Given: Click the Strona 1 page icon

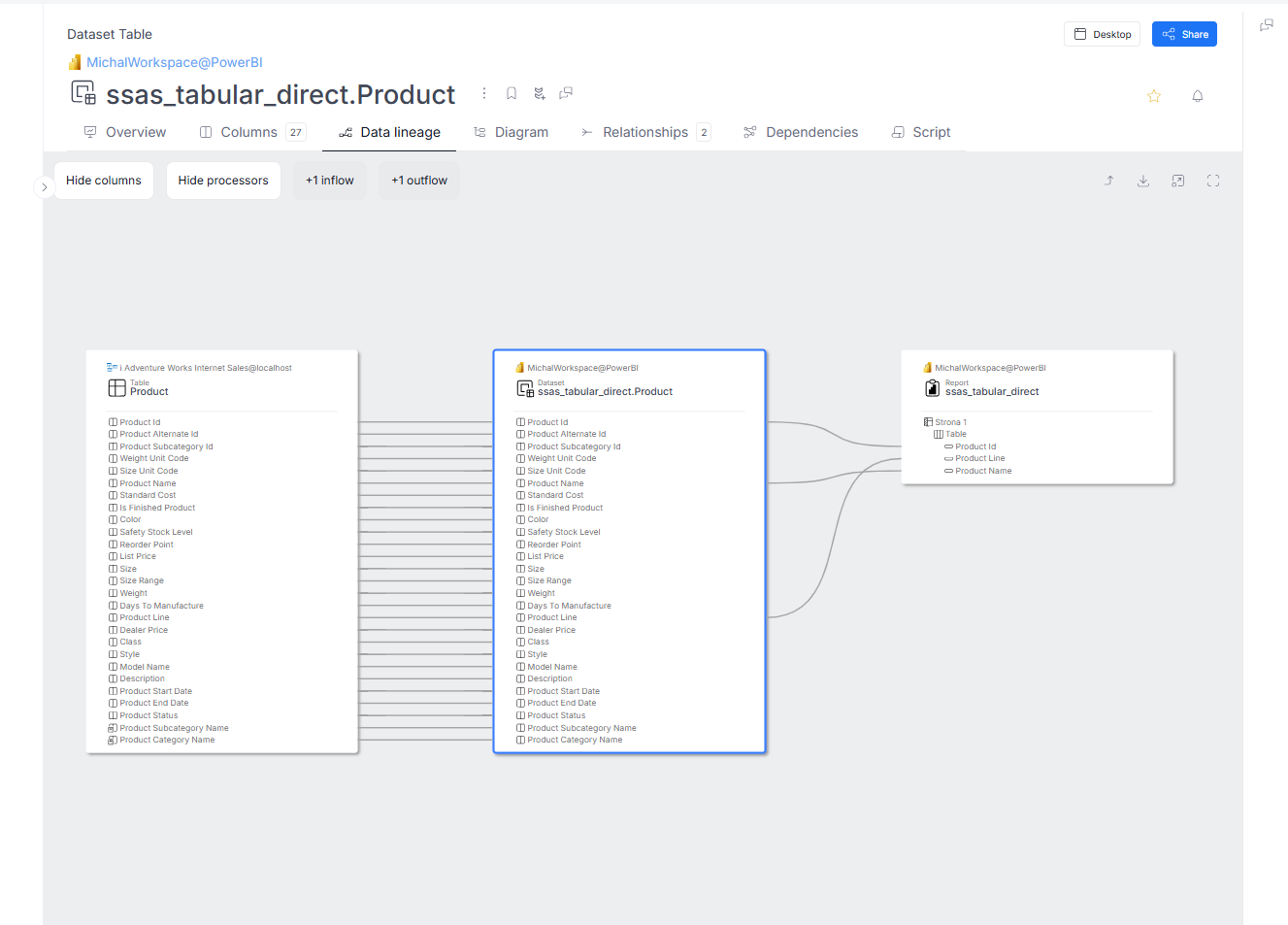Looking at the screenshot, I should [928, 422].
